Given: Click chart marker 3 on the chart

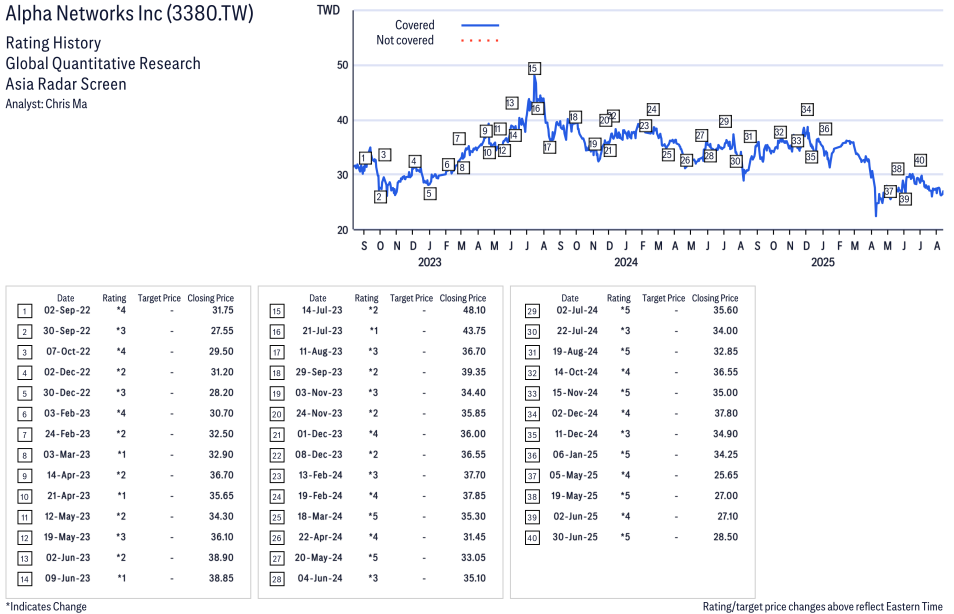Looking at the screenshot, I should click(384, 155).
